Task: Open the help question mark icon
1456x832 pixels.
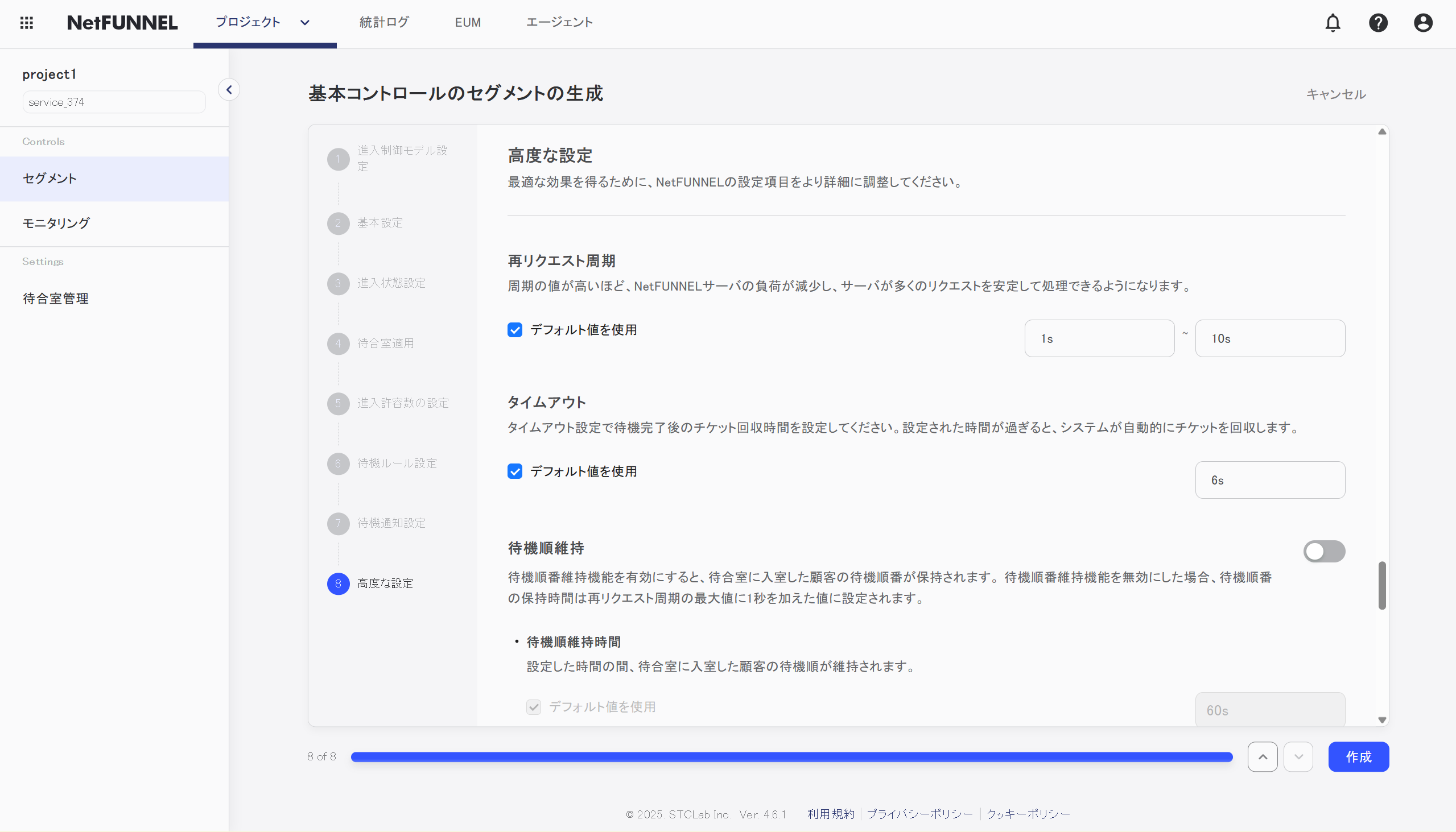Action: tap(1377, 23)
